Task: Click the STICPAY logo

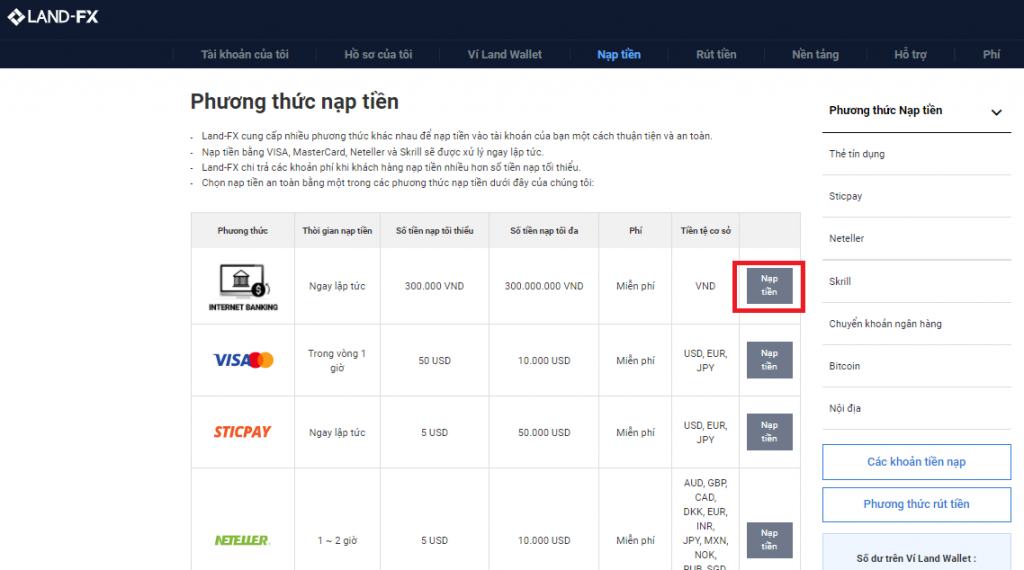Action: (x=242, y=432)
